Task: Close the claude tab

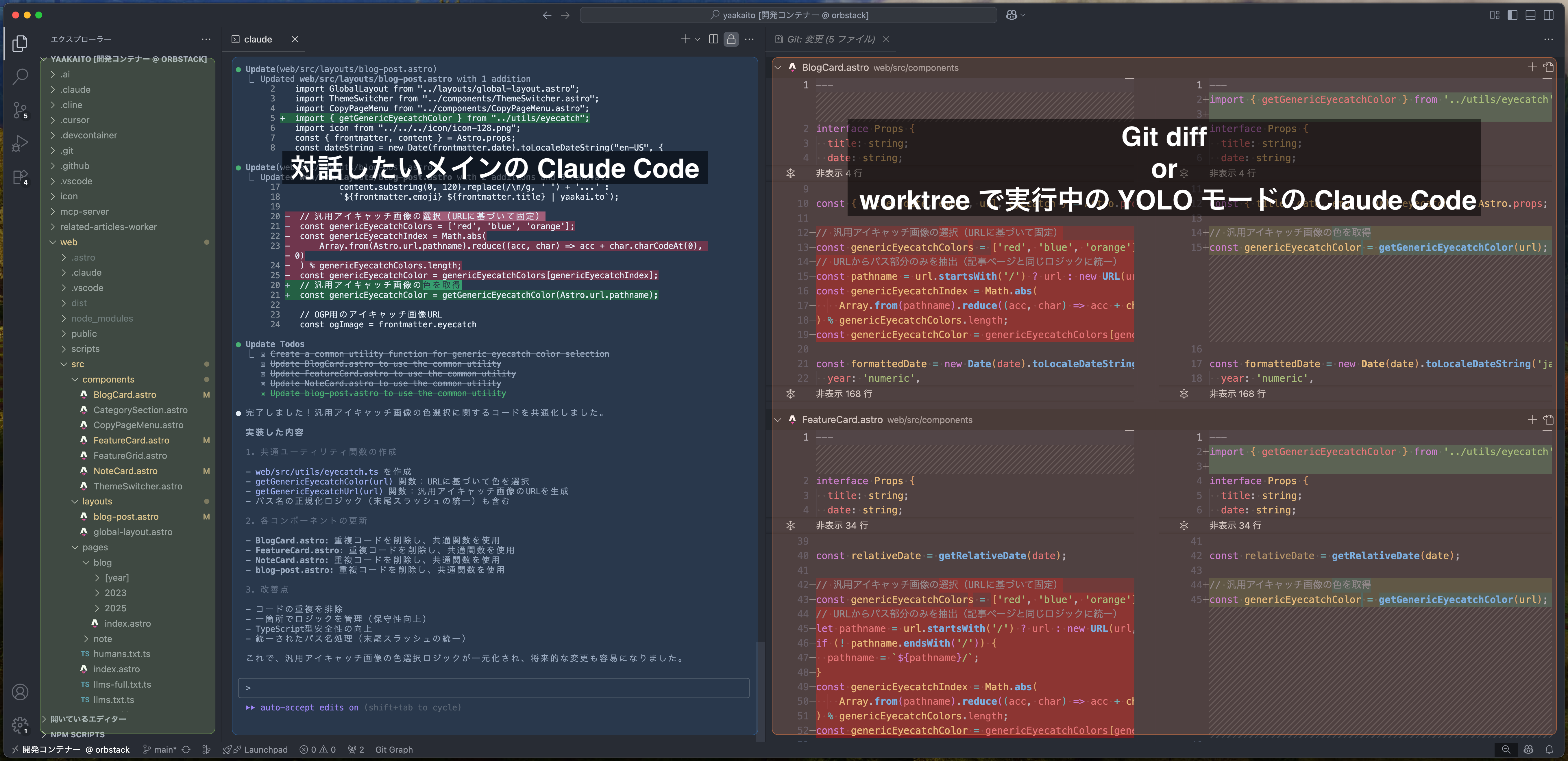Action: [295, 39]
